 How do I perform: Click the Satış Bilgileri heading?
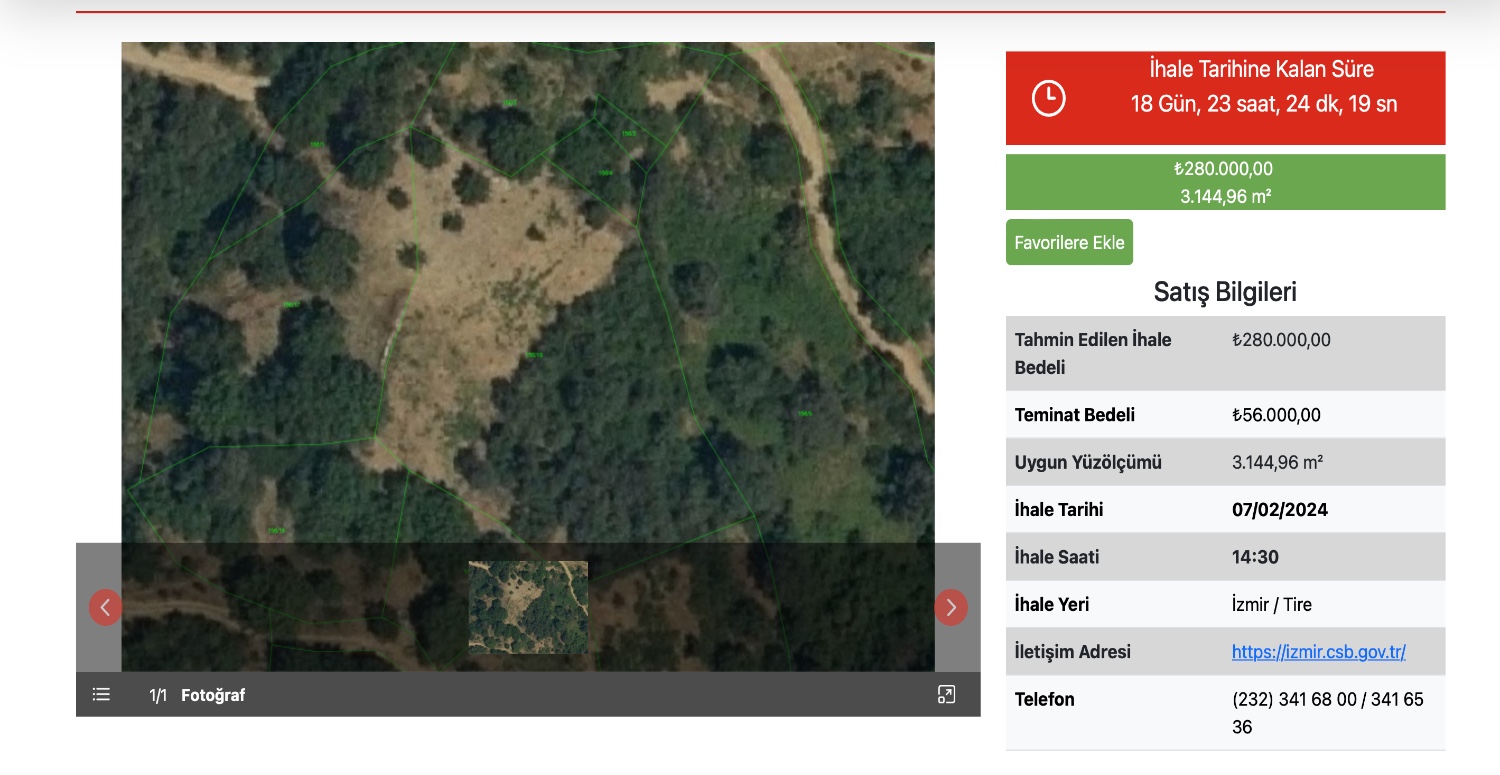tap(1224, 292)
